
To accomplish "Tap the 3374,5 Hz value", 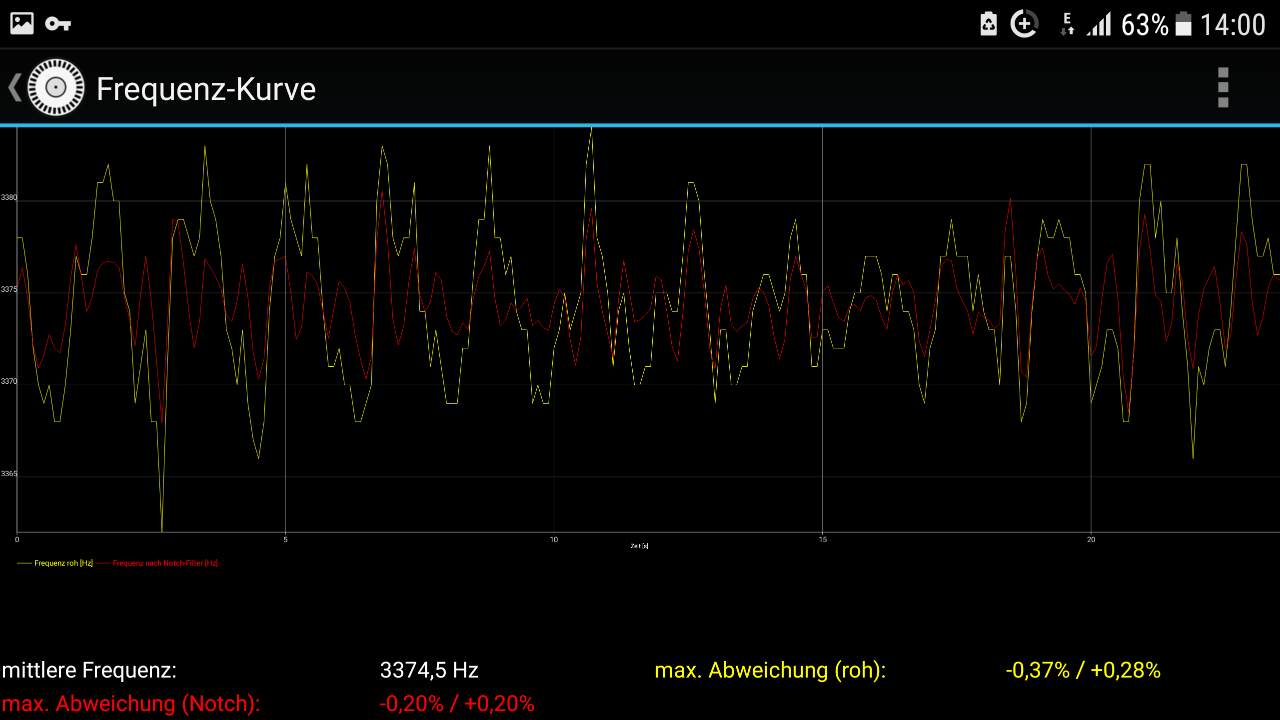I will pyautogui.click(x=429, y=670).
